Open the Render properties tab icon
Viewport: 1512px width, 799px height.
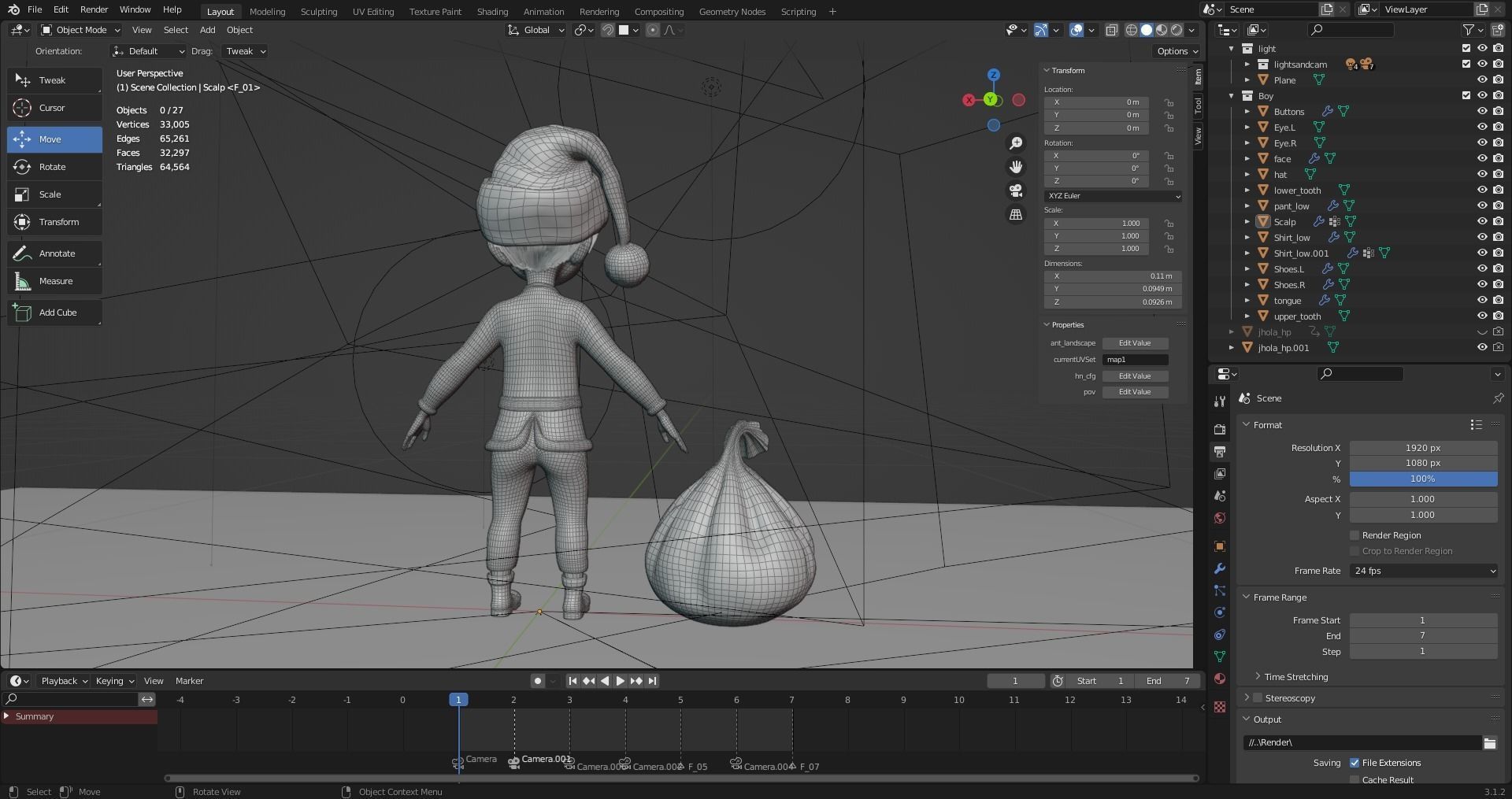point(1220,429)
